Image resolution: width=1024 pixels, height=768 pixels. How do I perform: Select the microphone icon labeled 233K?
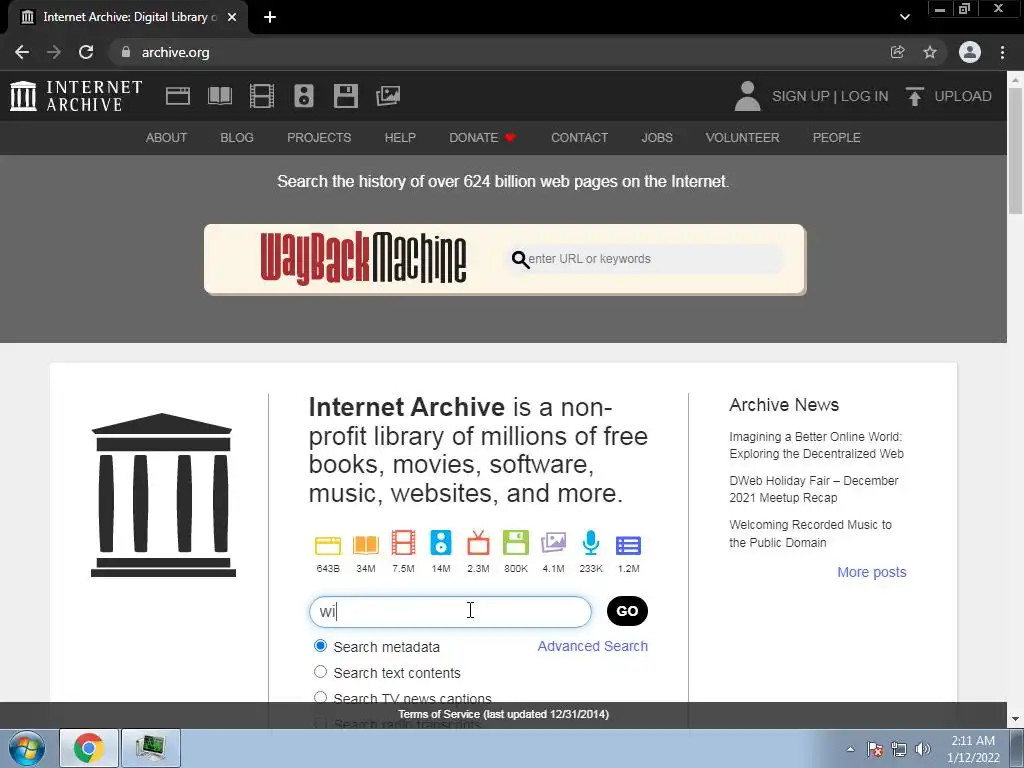click(590, 543)
